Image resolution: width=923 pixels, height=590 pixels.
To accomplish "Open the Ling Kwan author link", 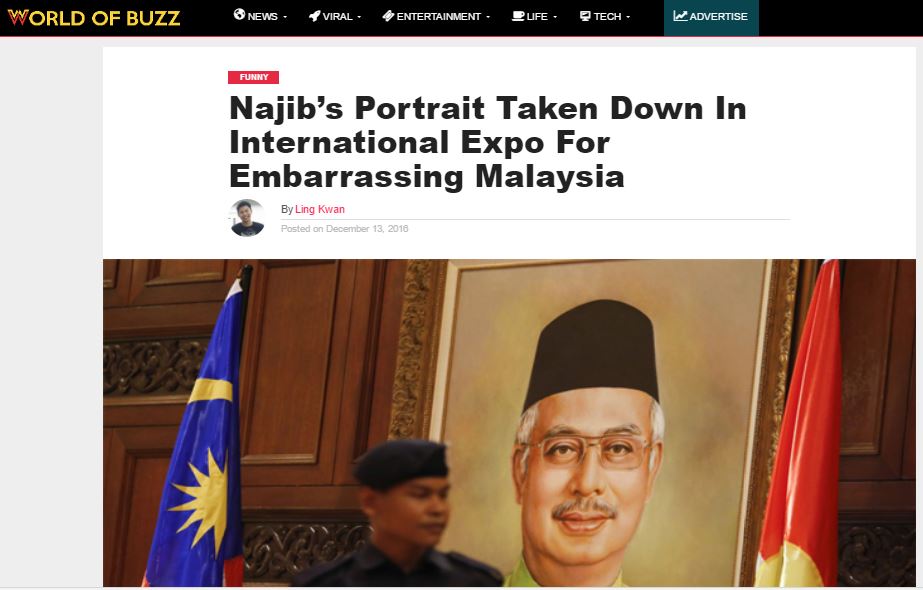I will 320,209.
